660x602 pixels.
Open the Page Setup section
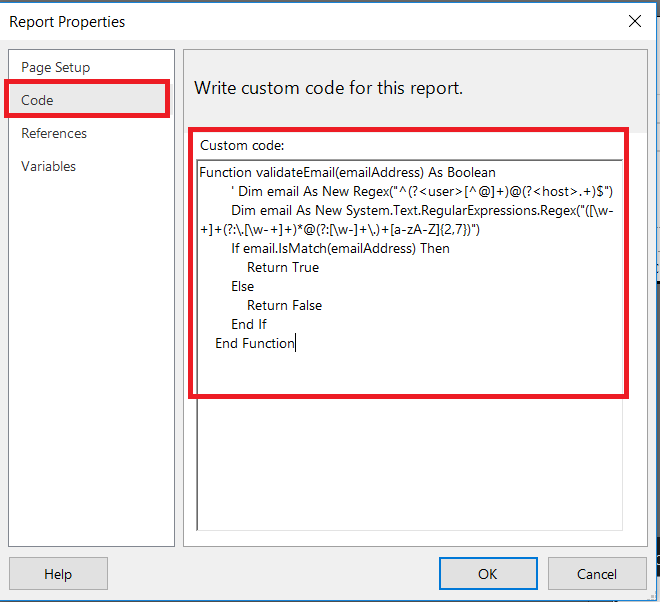pos(56,67)
